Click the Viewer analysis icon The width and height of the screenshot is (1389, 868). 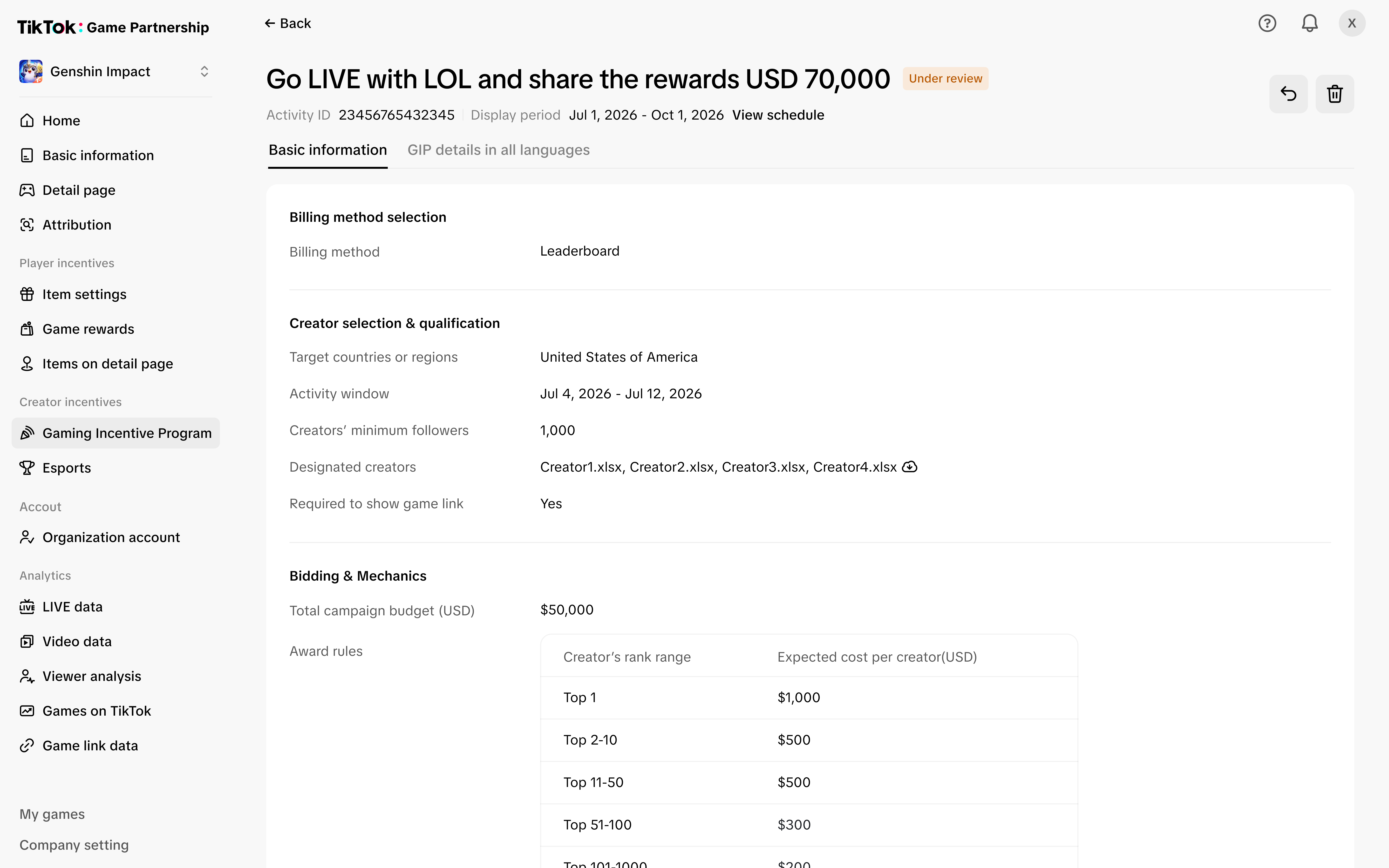point(27,676)
